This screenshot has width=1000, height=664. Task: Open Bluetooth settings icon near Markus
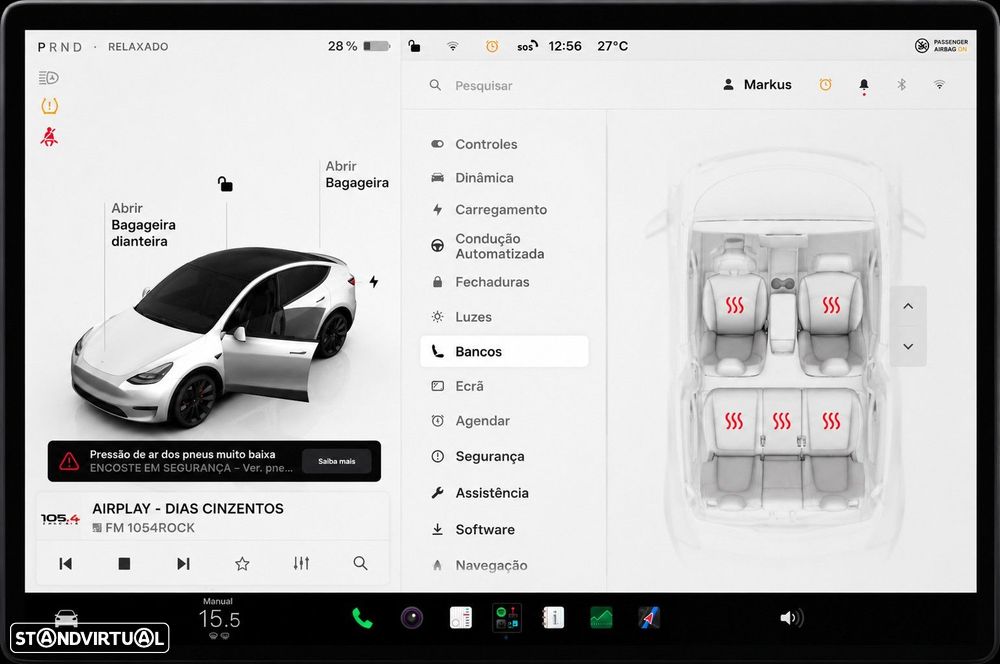pyautogui.click(x=901, y=84)
